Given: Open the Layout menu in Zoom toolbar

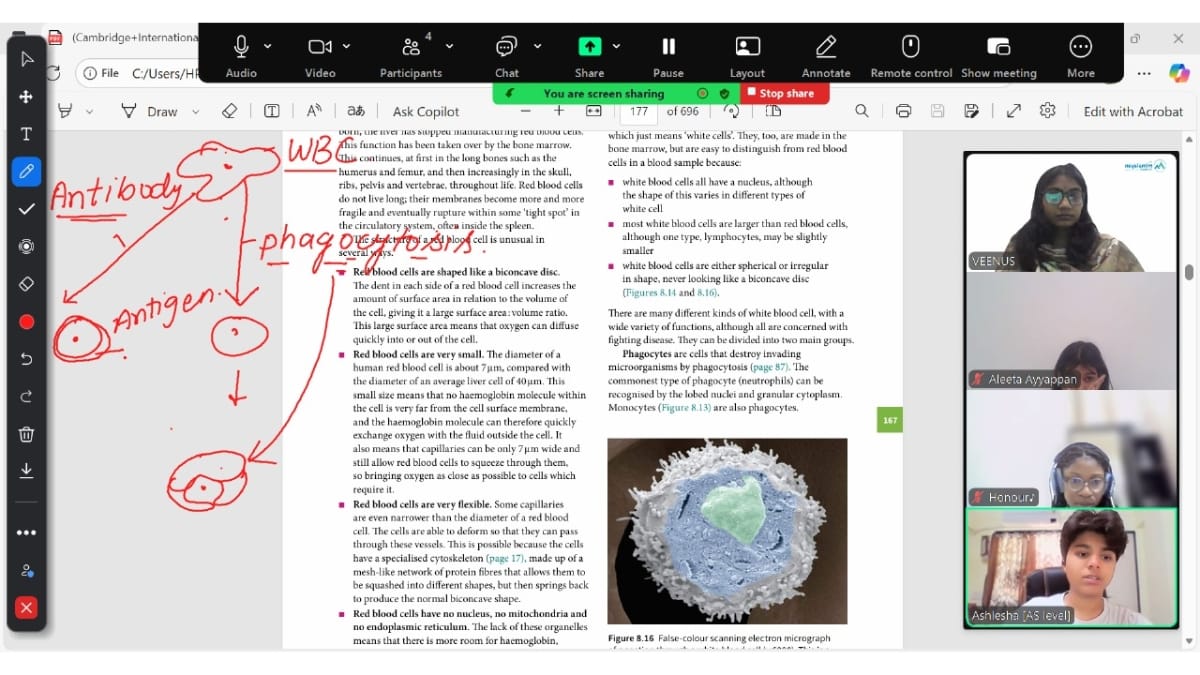Looking at the screenshot, I should (747, 56).
